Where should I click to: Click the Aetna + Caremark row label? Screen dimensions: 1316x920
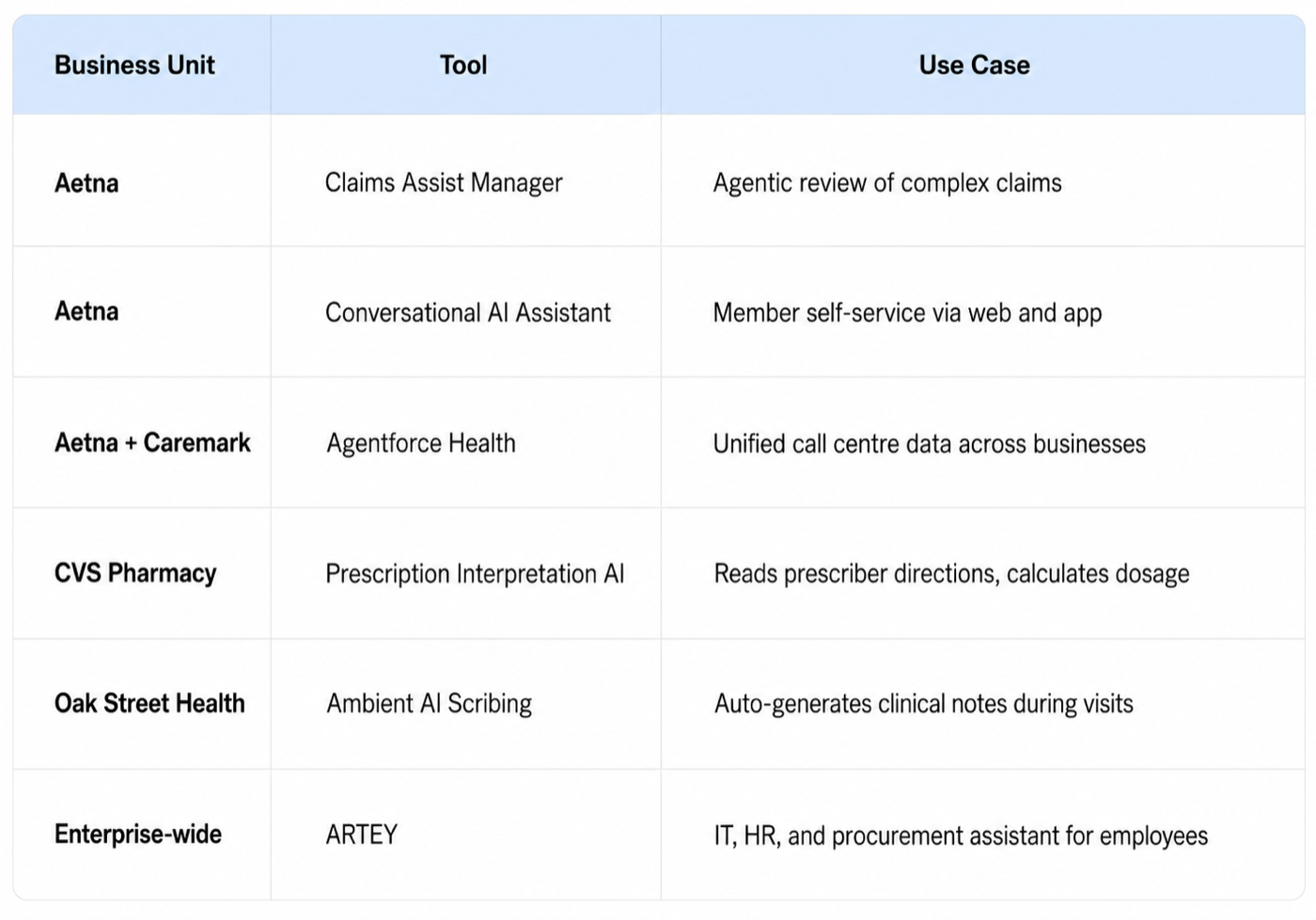(152, 443)
